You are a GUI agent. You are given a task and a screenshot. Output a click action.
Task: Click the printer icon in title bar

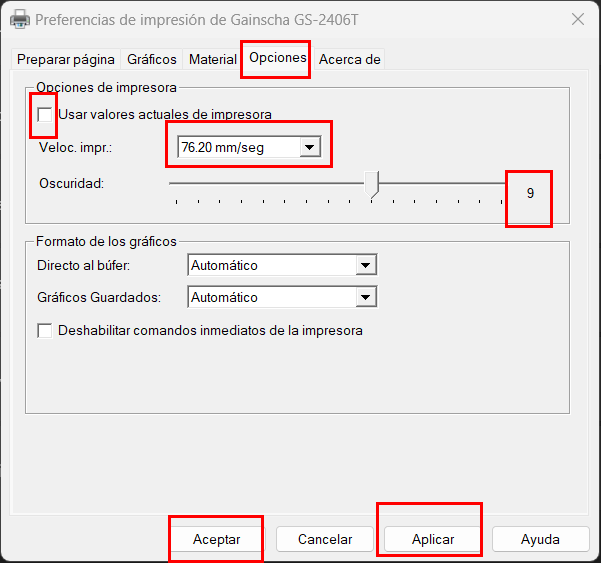[x=19, y=19]
